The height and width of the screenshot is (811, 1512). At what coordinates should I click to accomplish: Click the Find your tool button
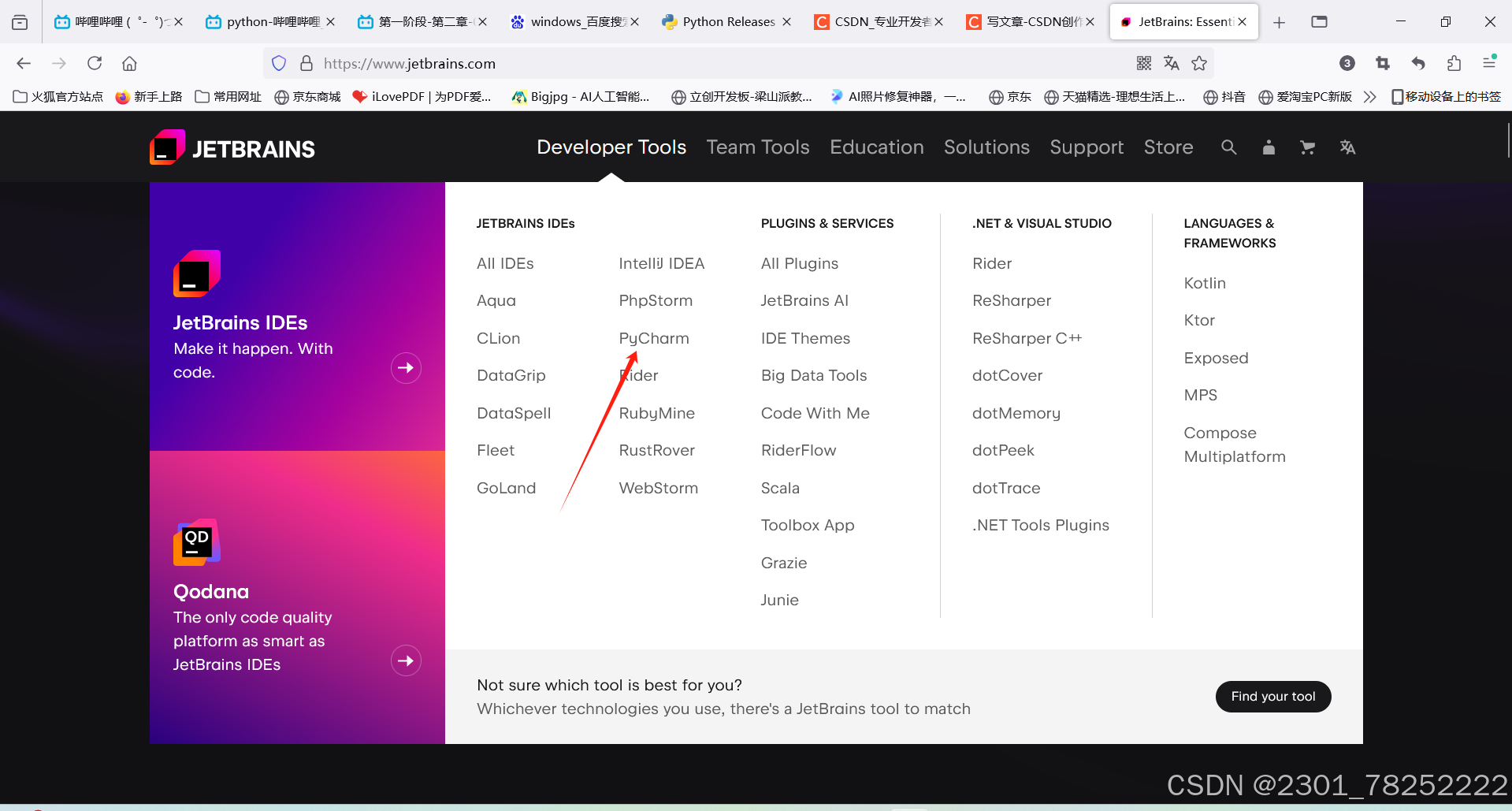1273,697
